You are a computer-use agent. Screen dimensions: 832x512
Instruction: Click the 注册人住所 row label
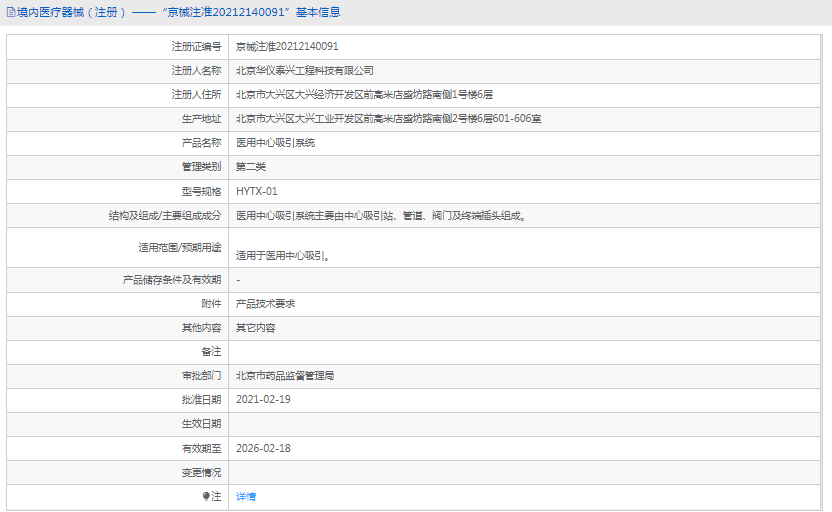[196, 94]
